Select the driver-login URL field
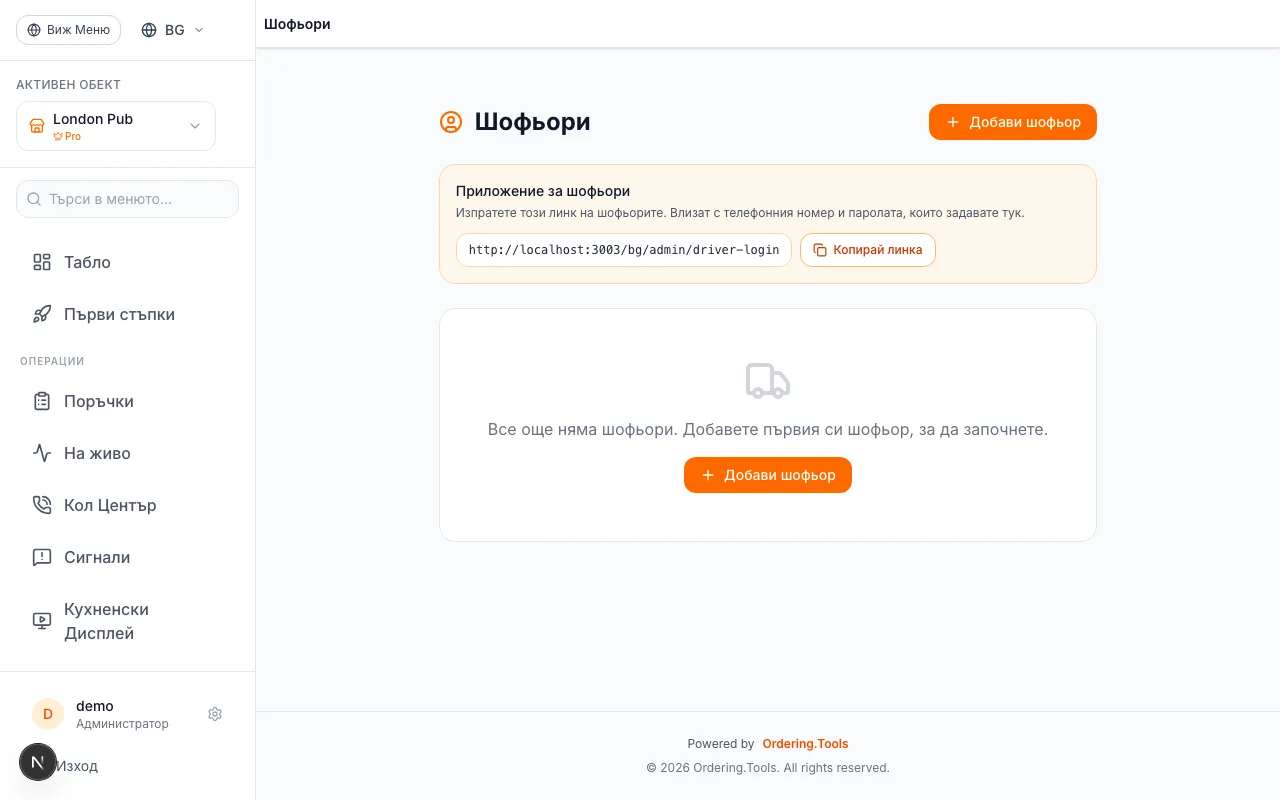 (x=624, y=250)
